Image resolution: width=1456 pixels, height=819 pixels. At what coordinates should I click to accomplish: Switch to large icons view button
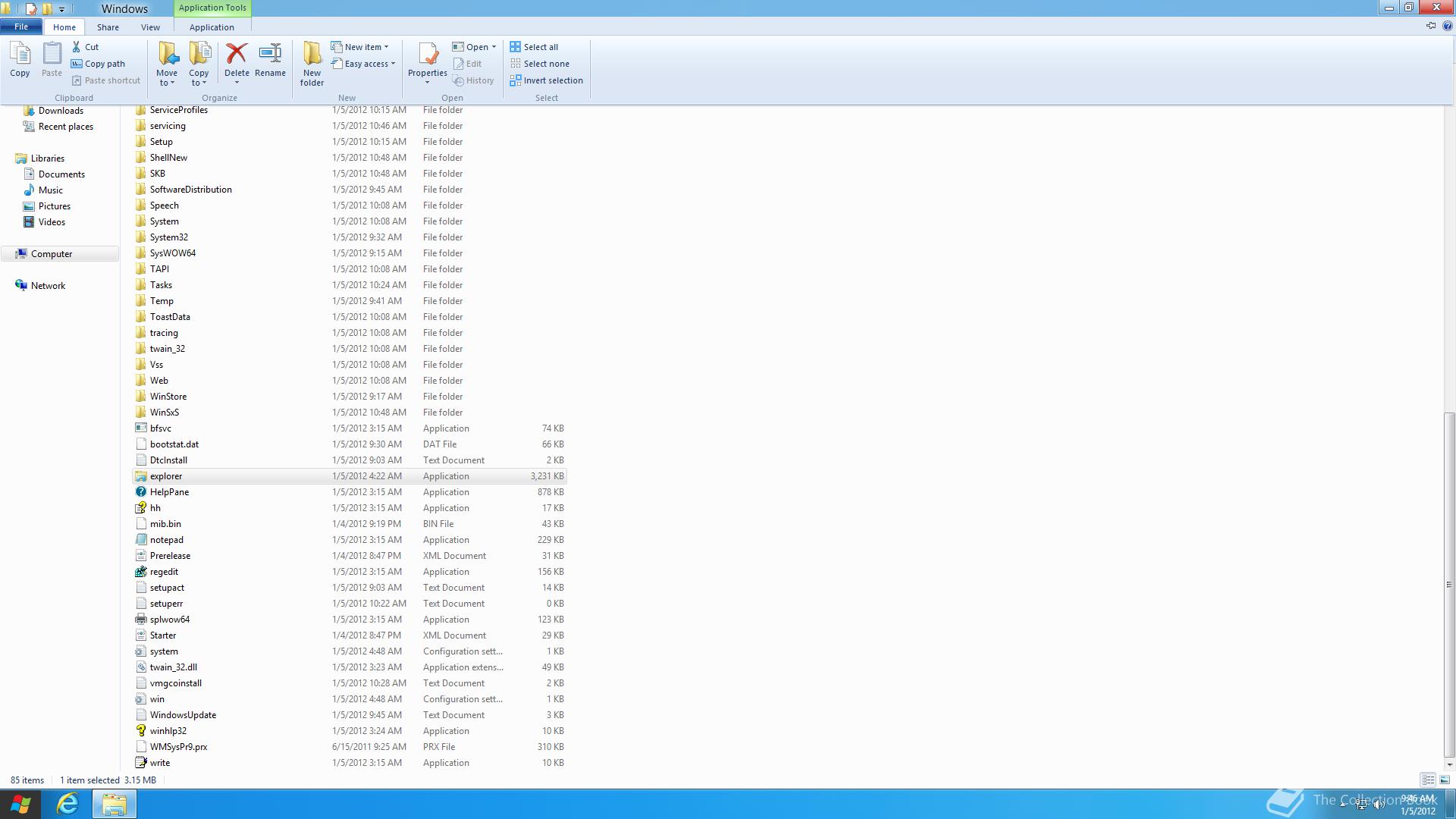tap(1445, 780)
